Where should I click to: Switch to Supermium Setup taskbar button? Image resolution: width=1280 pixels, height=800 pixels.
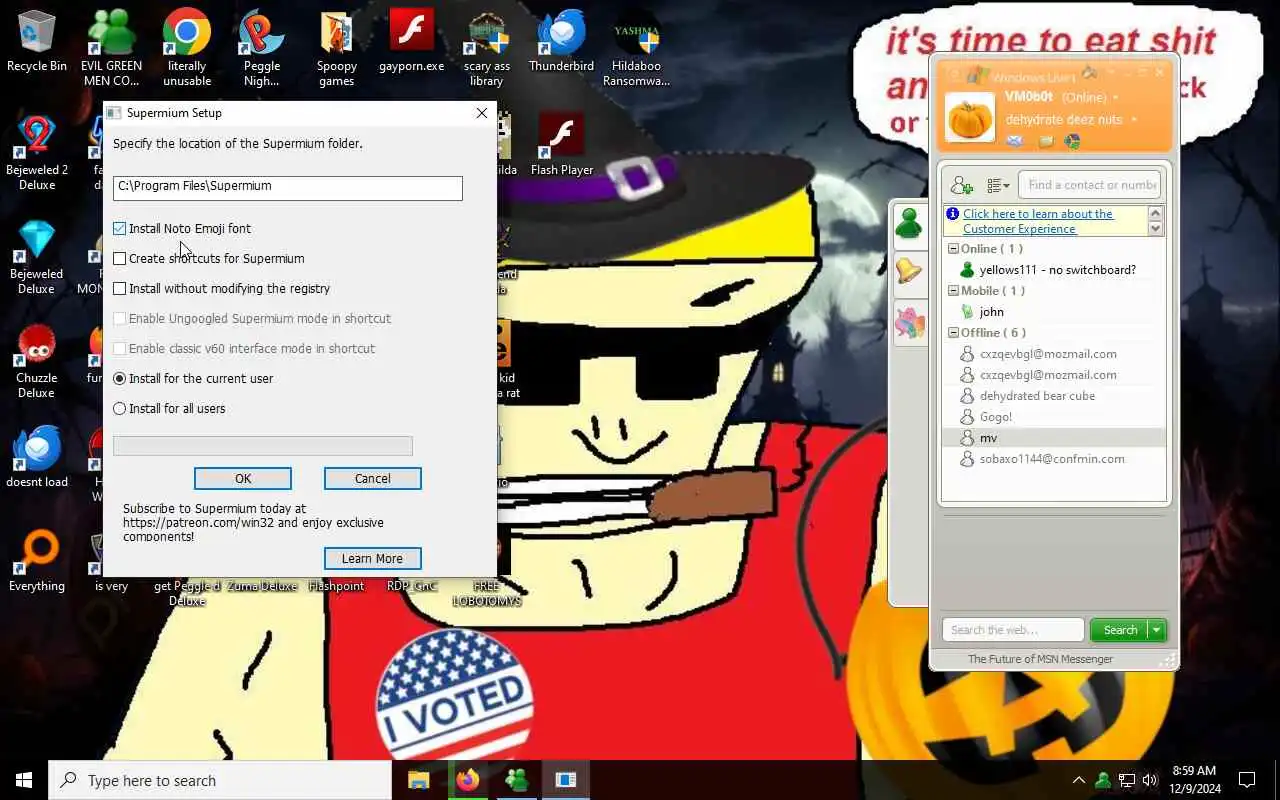[566, 780]
